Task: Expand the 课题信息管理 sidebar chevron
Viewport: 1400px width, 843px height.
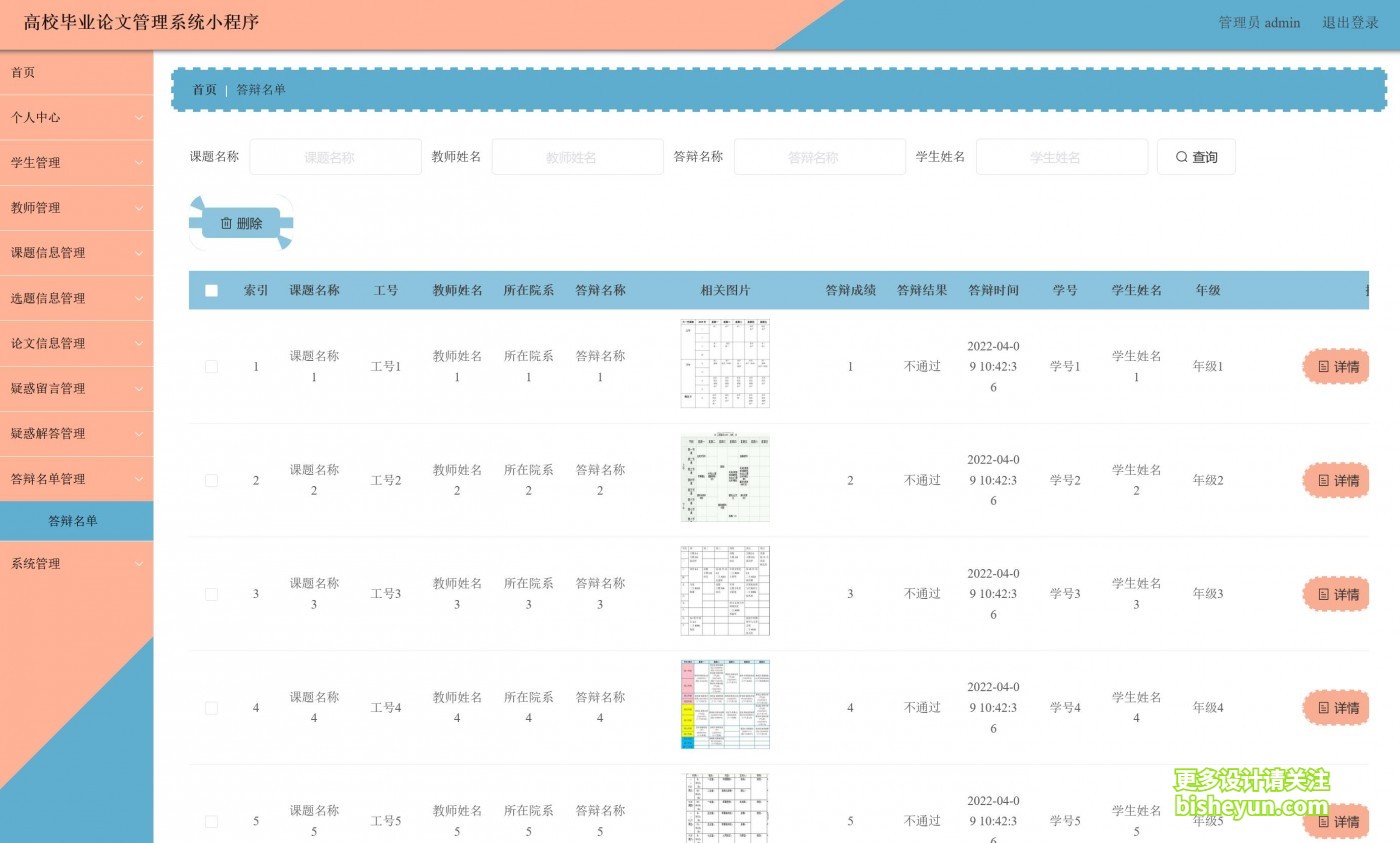Action: 139,253
